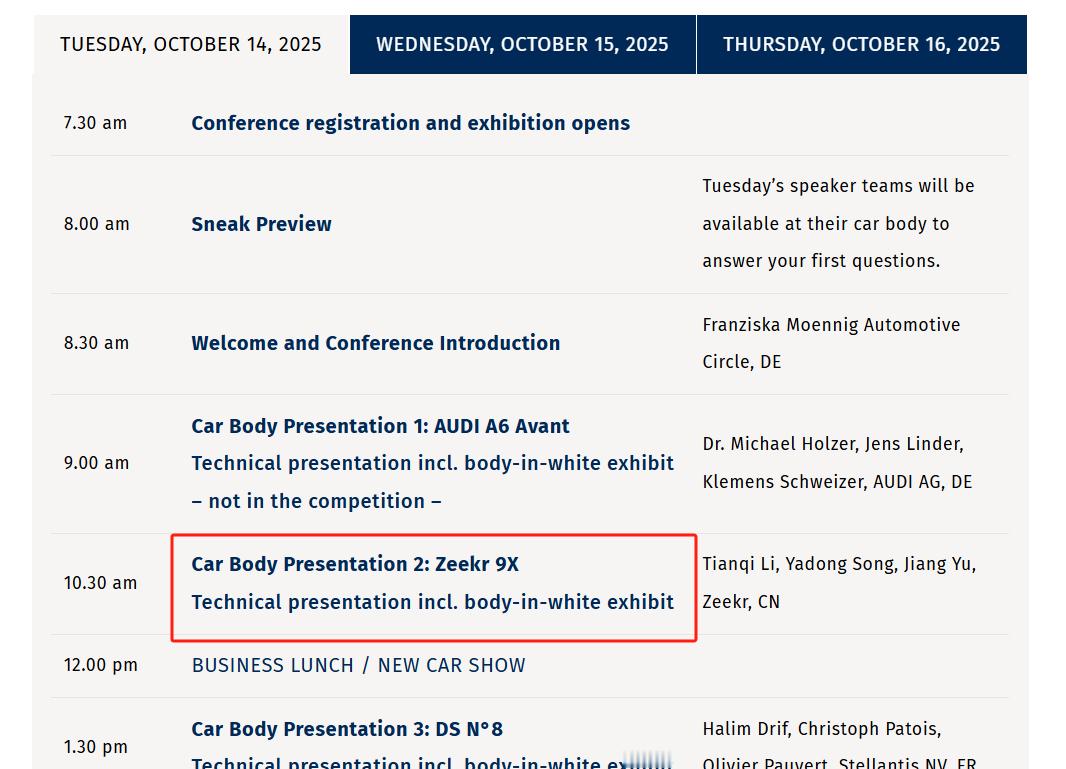Select the Franziska Moennig speaker text
Screen dimensions: 1066x769
pos(831,343)
